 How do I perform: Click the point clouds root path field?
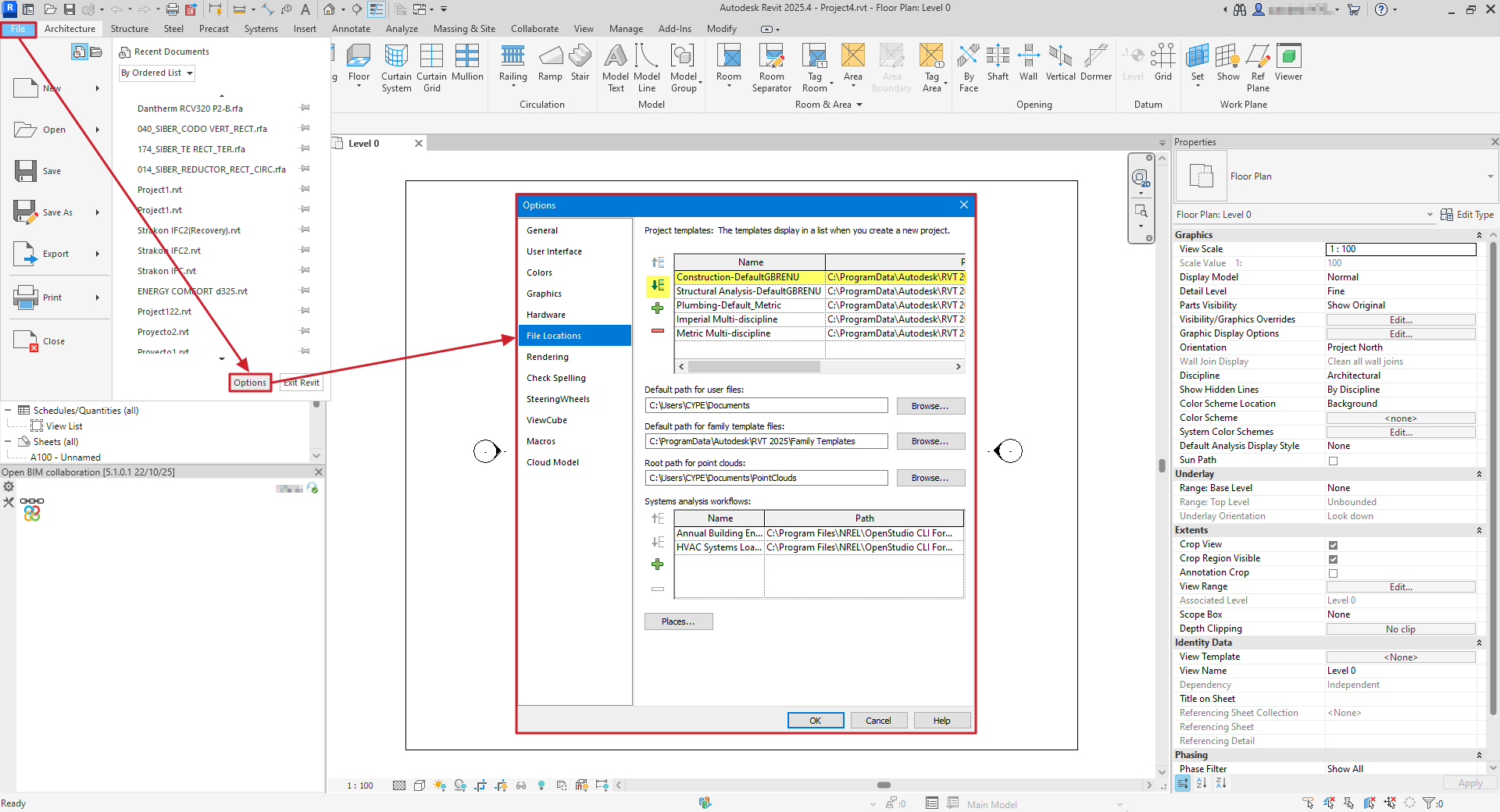point(766,478)
